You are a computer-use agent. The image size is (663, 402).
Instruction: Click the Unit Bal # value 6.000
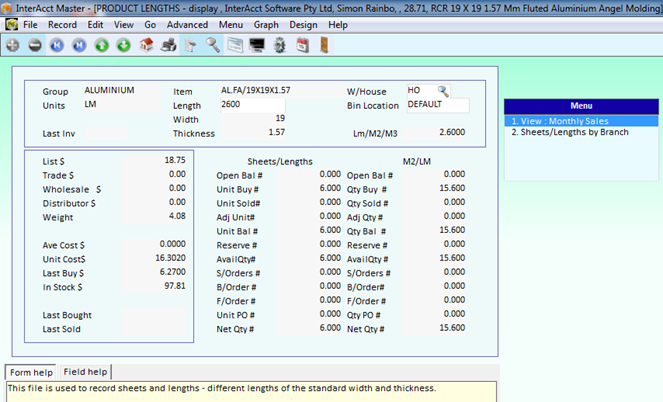(x=330, y=230)
